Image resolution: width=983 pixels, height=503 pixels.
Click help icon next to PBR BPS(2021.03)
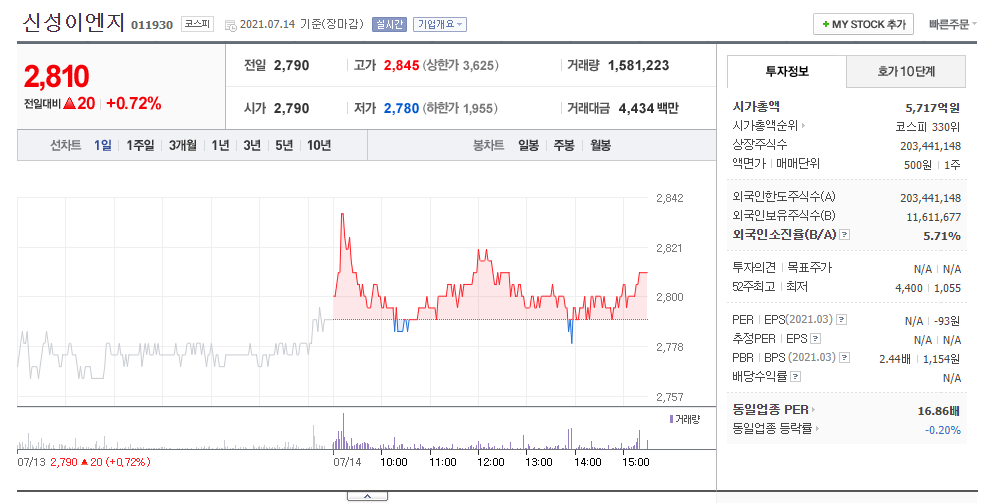pyautogui.click(x=844, y=357)
